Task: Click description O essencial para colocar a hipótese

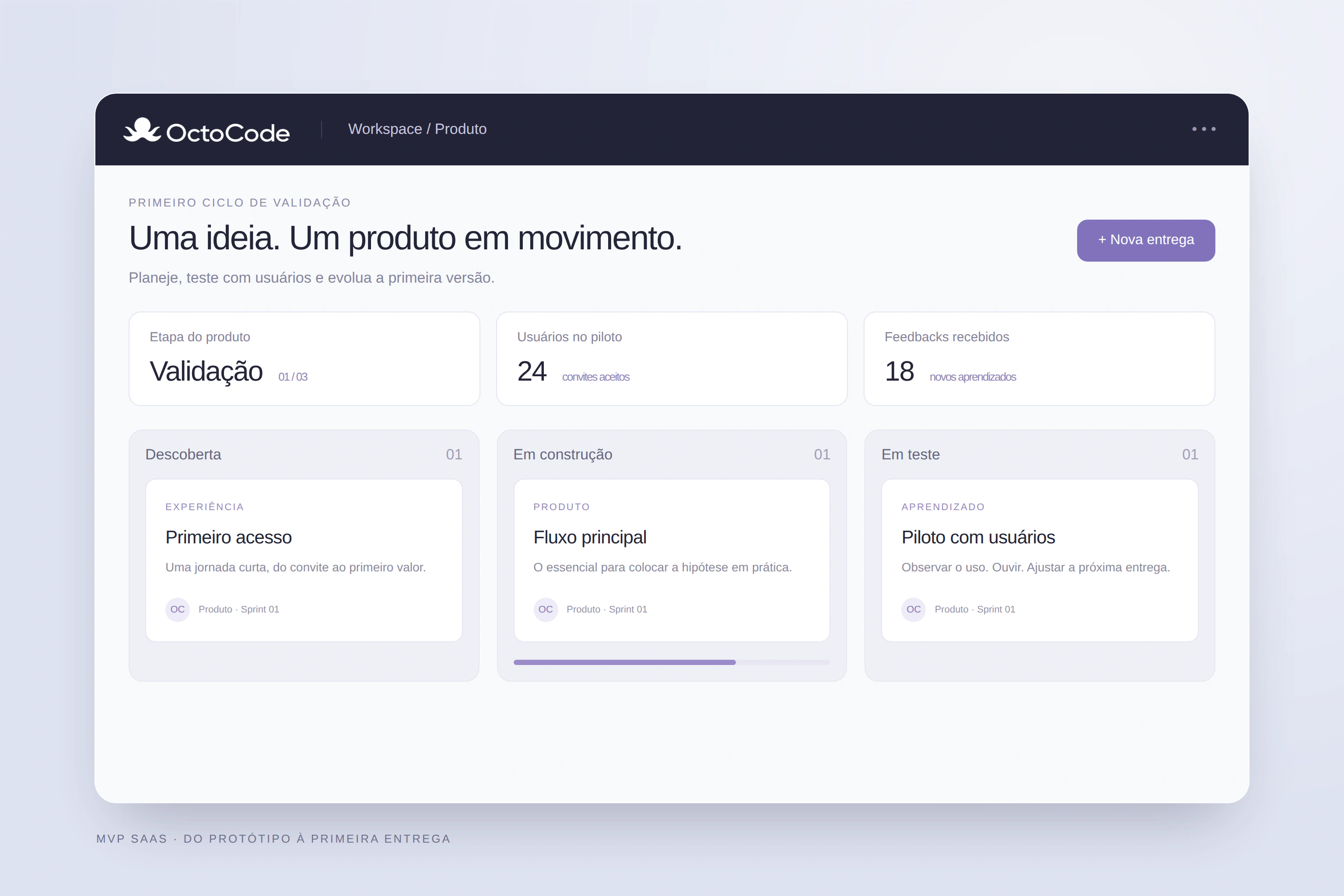Action: click(x=662, y=567)
